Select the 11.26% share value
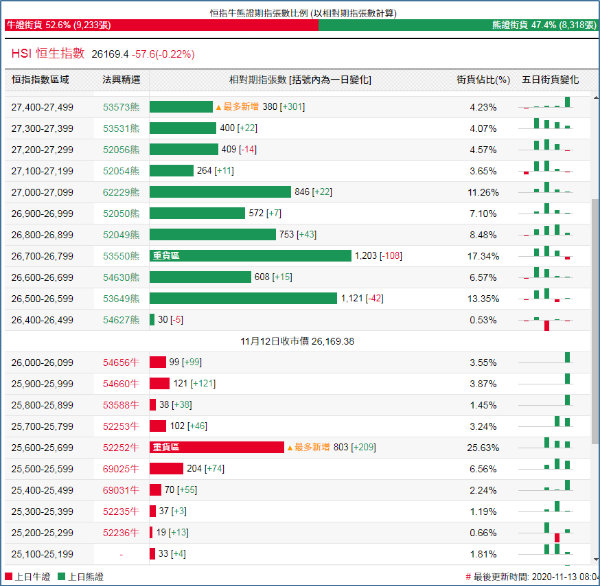Screen dimensions: 600x586 (x=483, y=193)
